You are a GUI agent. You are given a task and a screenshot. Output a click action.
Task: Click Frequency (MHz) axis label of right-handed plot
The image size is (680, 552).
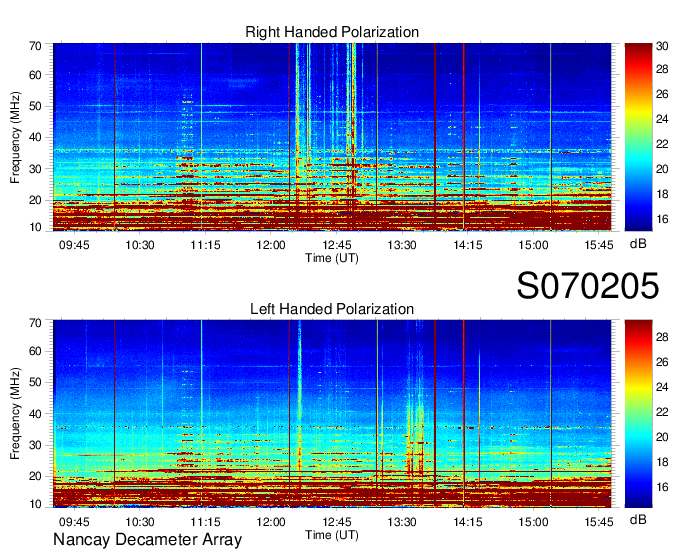point(15,137)
